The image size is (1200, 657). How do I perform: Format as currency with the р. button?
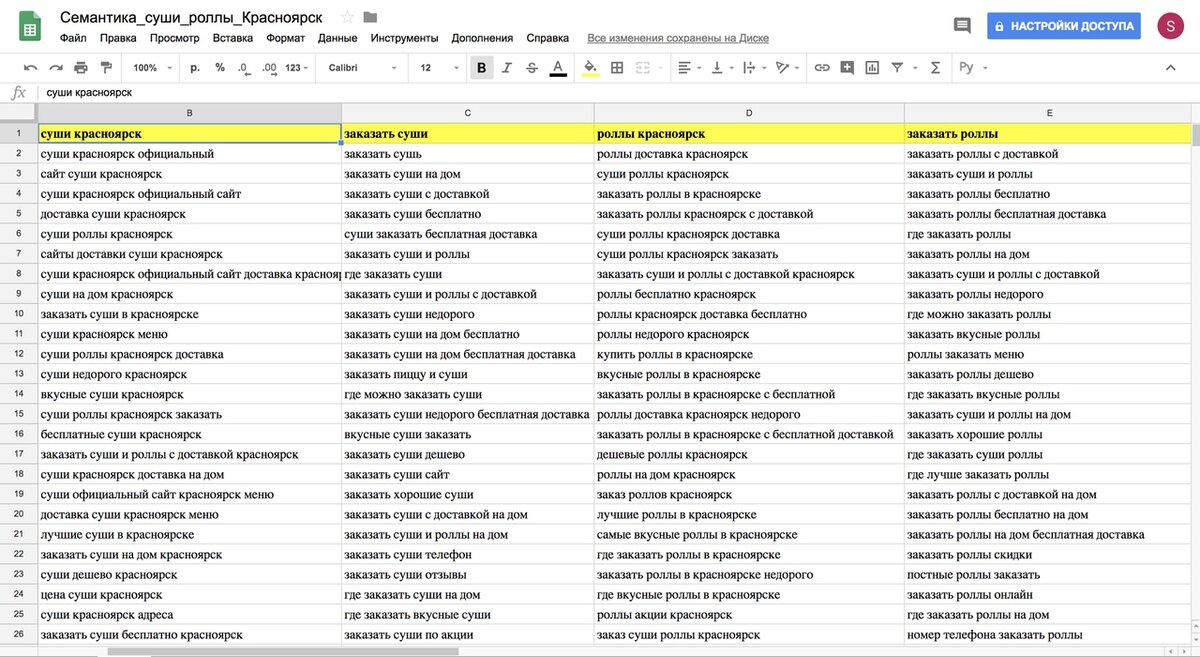pyautogui.click(x=195, y=68)
